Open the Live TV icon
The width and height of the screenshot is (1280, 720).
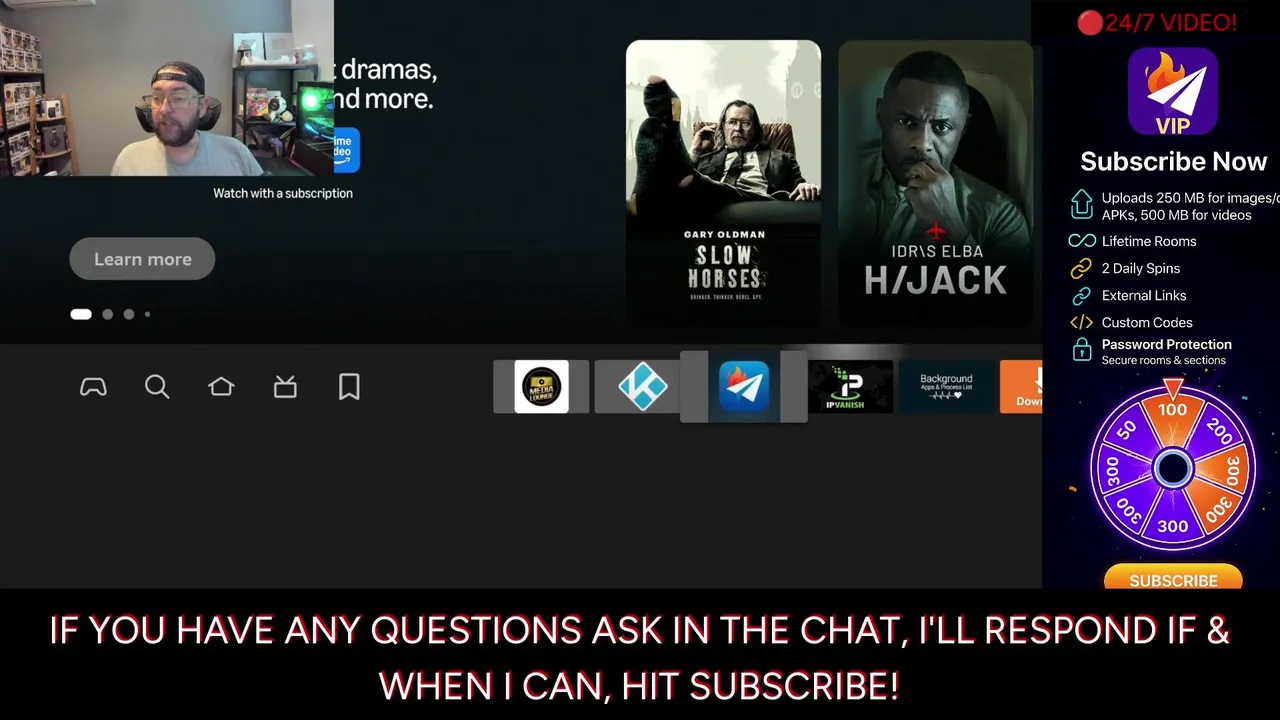coord(285,387)
